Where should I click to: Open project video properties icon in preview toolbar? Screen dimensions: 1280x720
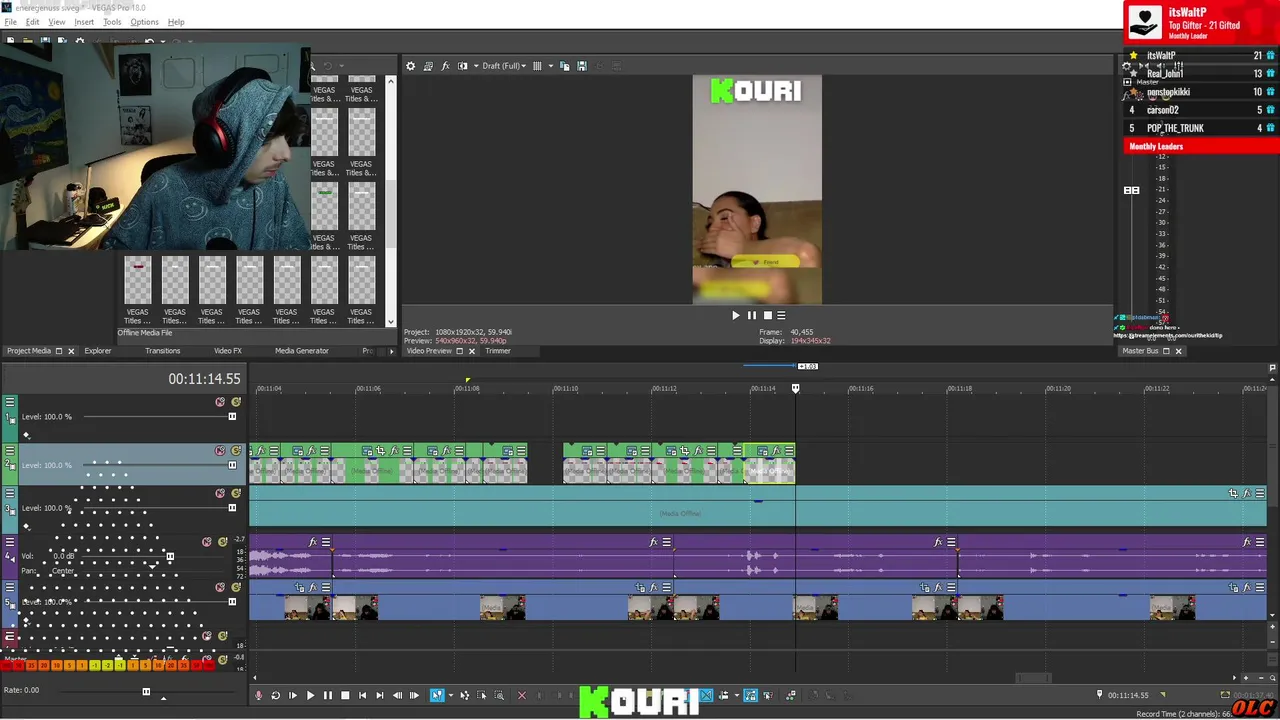point(428,66)
